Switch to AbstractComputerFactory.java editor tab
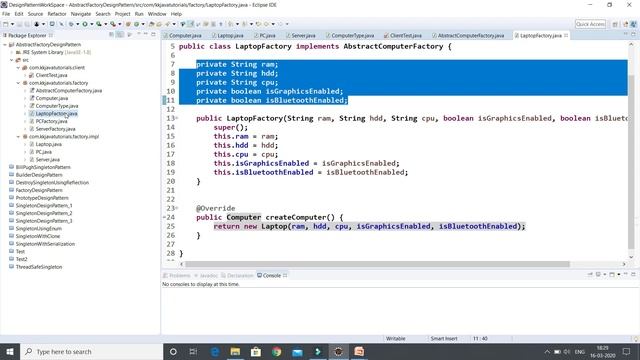 pos(468,36)
